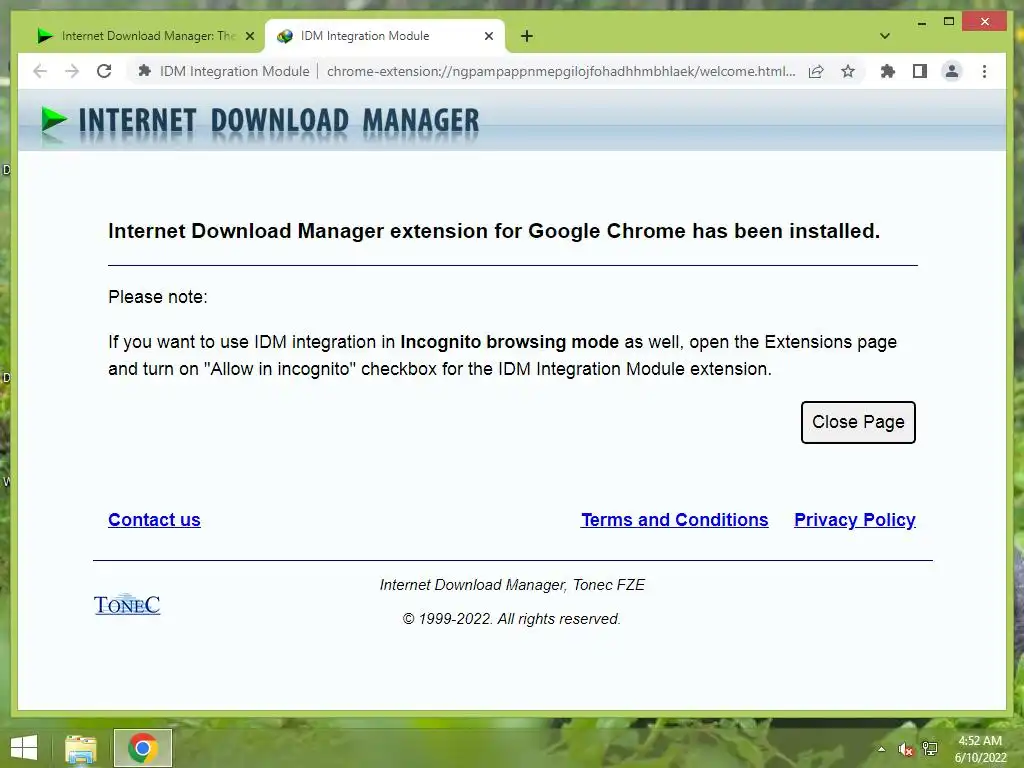Click the Chrome taskbar icon
Viewport: 1024px width, 768px height.
pyautogui.click(x=142, y=748)
